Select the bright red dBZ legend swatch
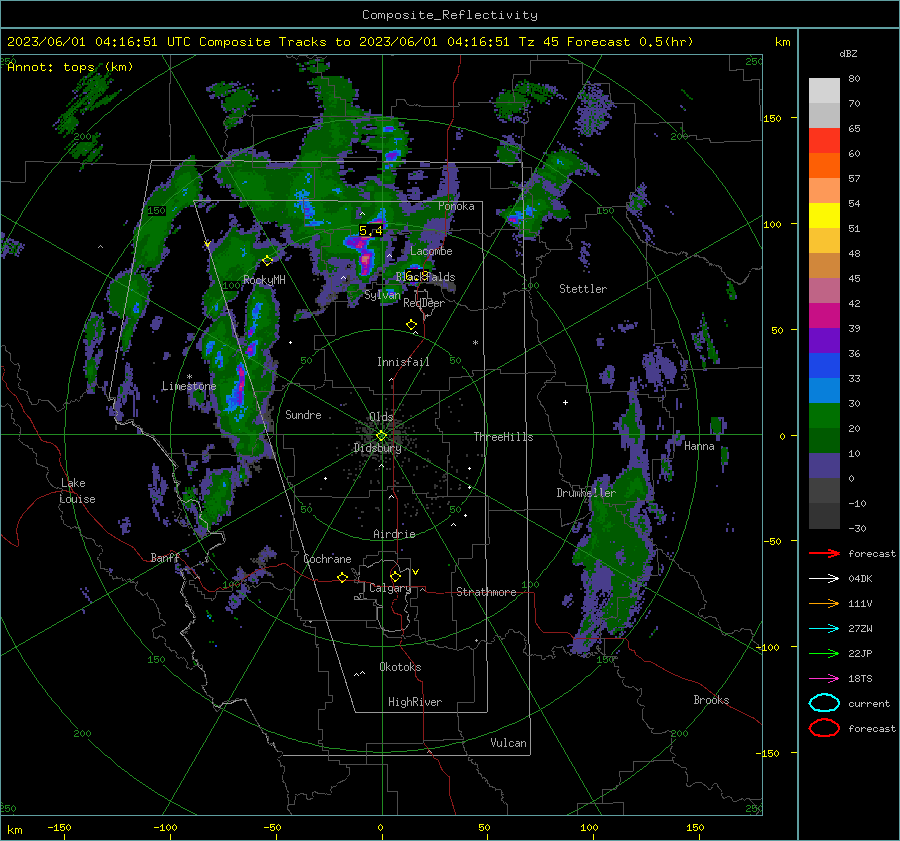 click(x=824, y=141)
